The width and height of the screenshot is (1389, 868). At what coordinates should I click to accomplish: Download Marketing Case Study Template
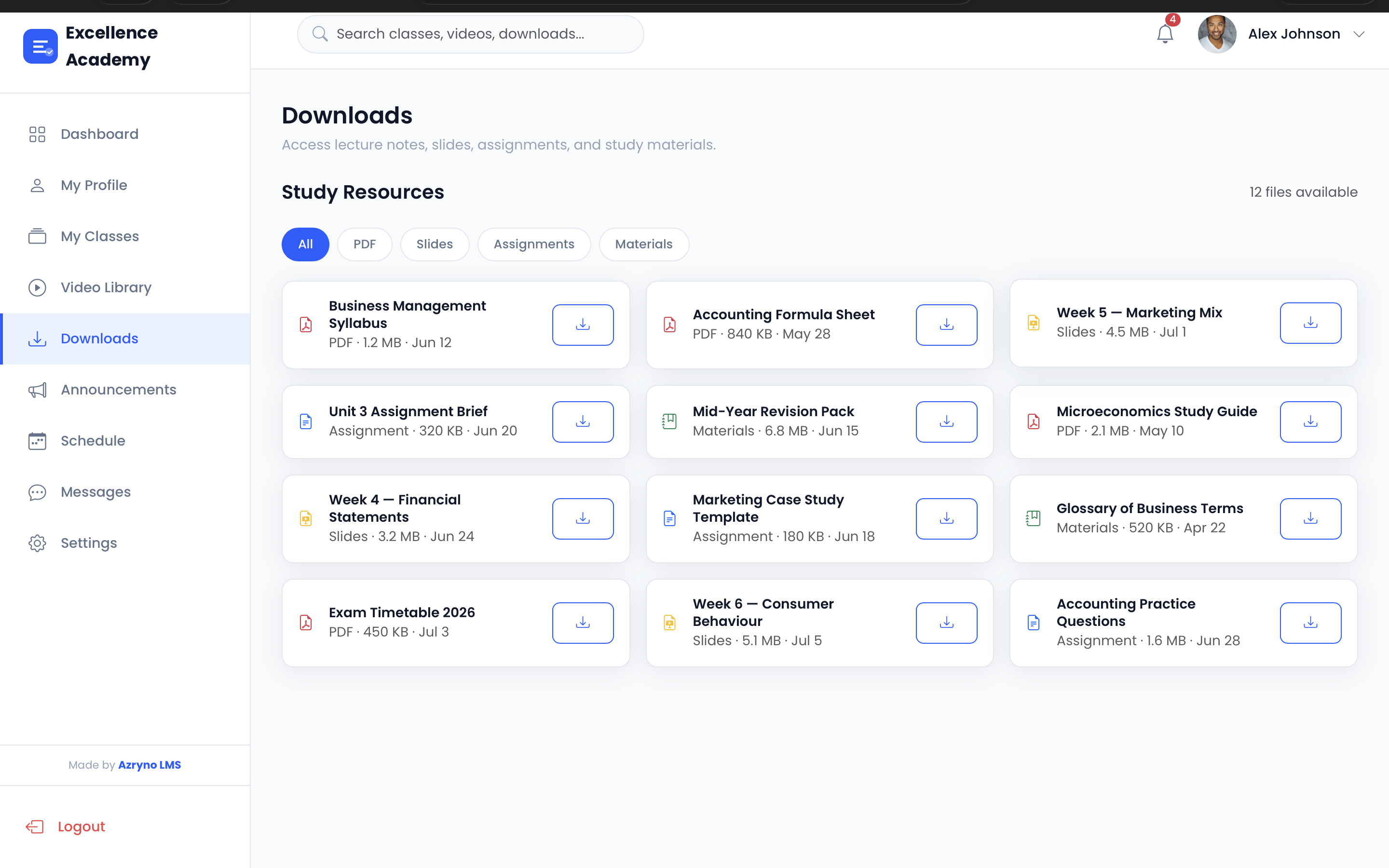click(x=946, y=518)
